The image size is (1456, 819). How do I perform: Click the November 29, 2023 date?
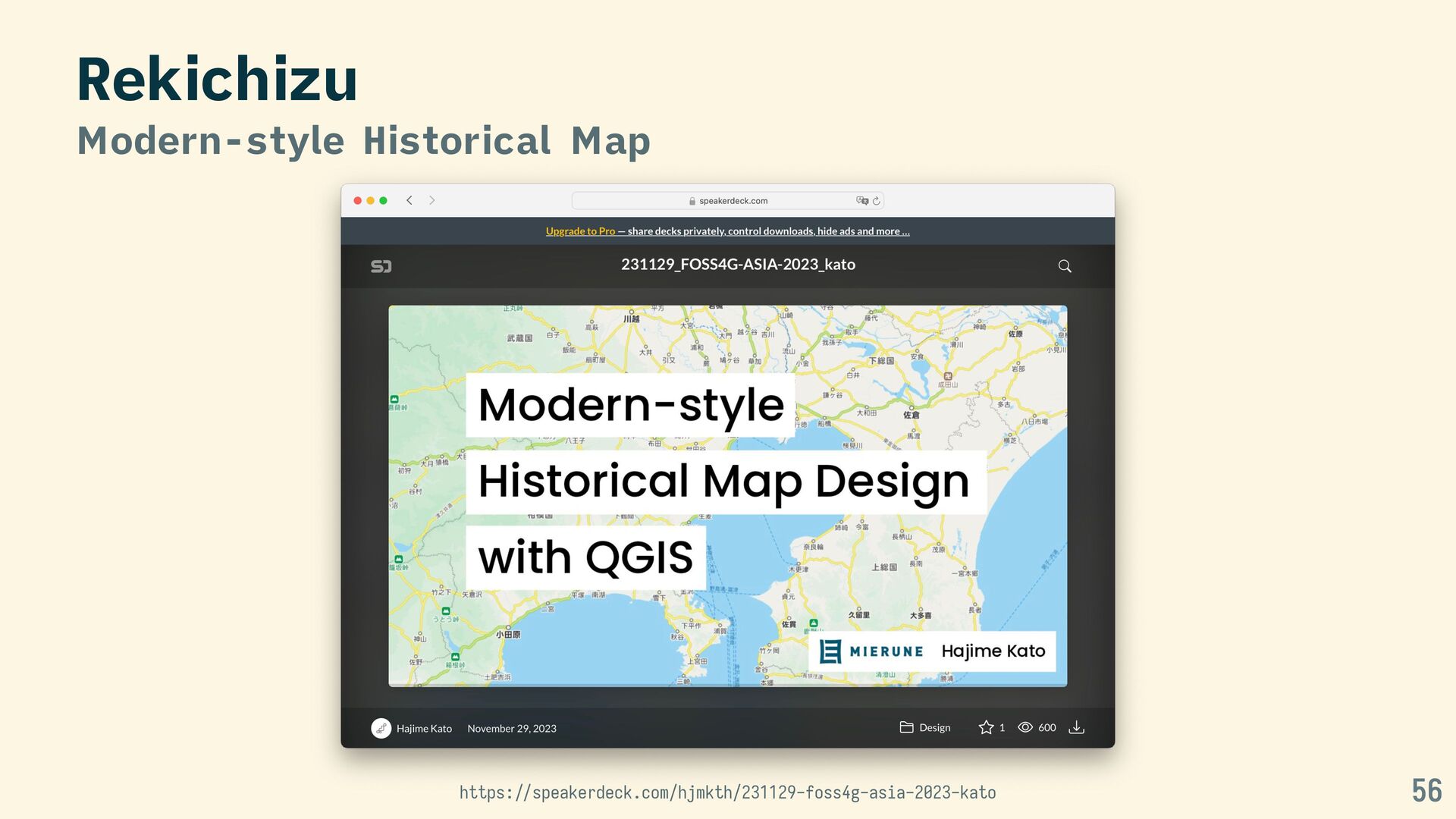coord(512,728)
